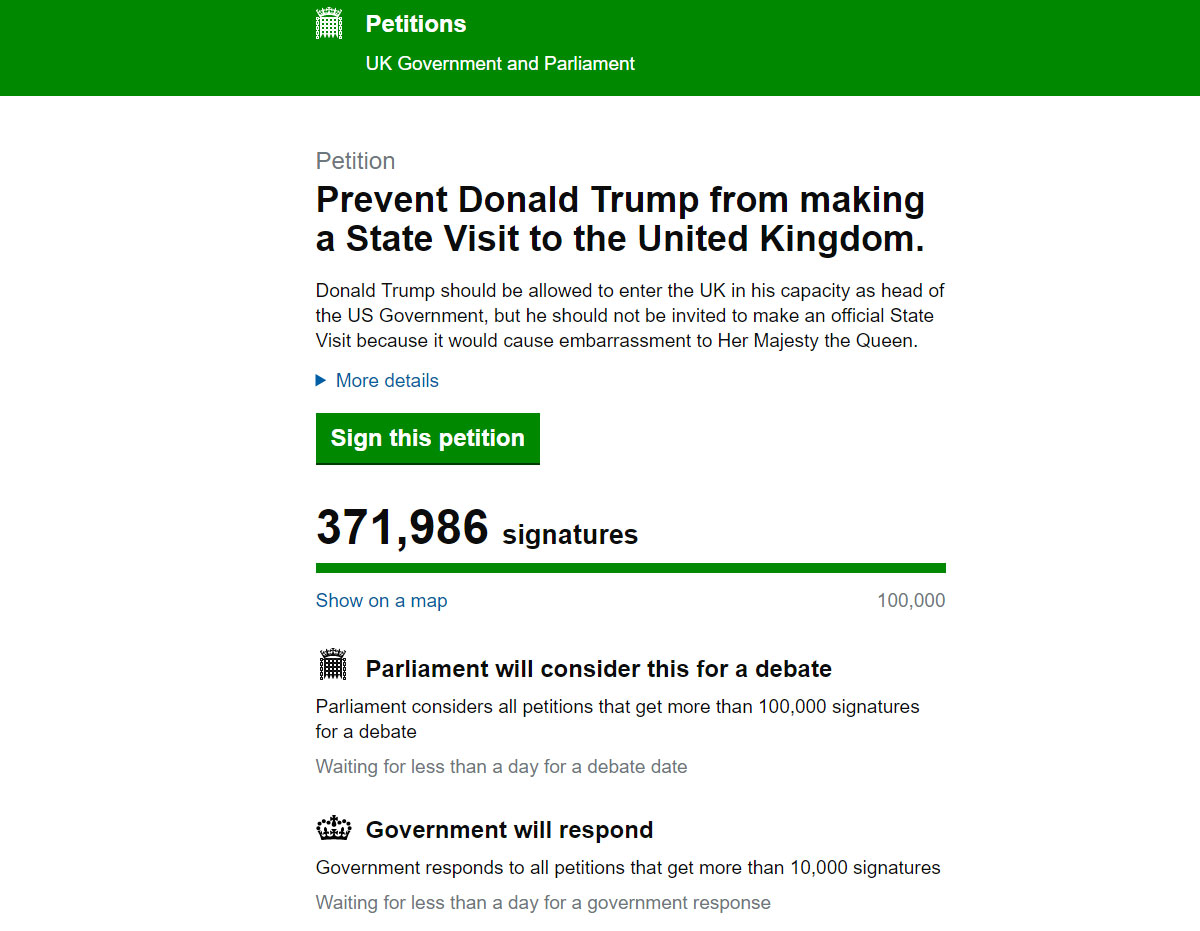
Task: Click the Parliament will consider this for a debate heading
Action: (x=599, y=668)
